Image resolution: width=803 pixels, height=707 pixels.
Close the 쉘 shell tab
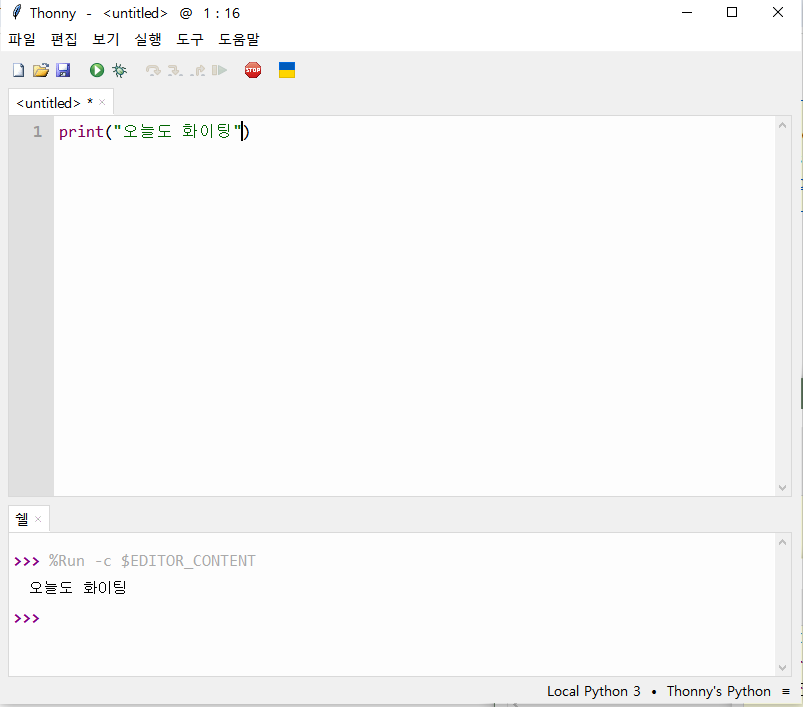38,519
